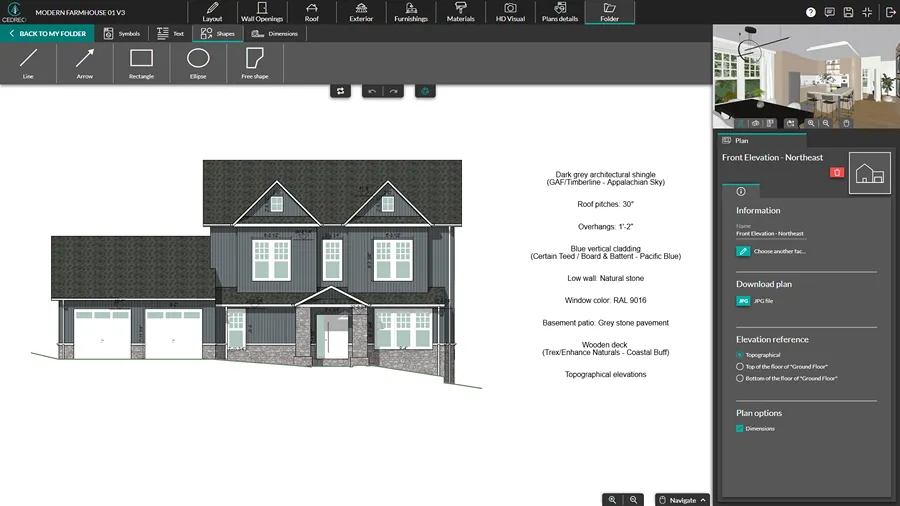Click the Modern Farmhouse 01 V3 project title
The height and width of the screenshot is (506, 900).
click(80, 12)
